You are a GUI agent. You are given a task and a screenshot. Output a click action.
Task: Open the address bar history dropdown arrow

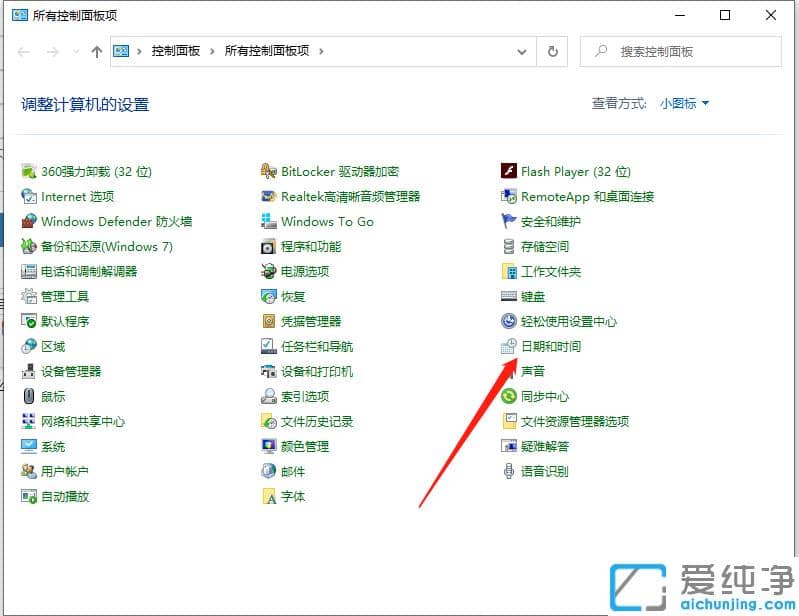point(522,52)
